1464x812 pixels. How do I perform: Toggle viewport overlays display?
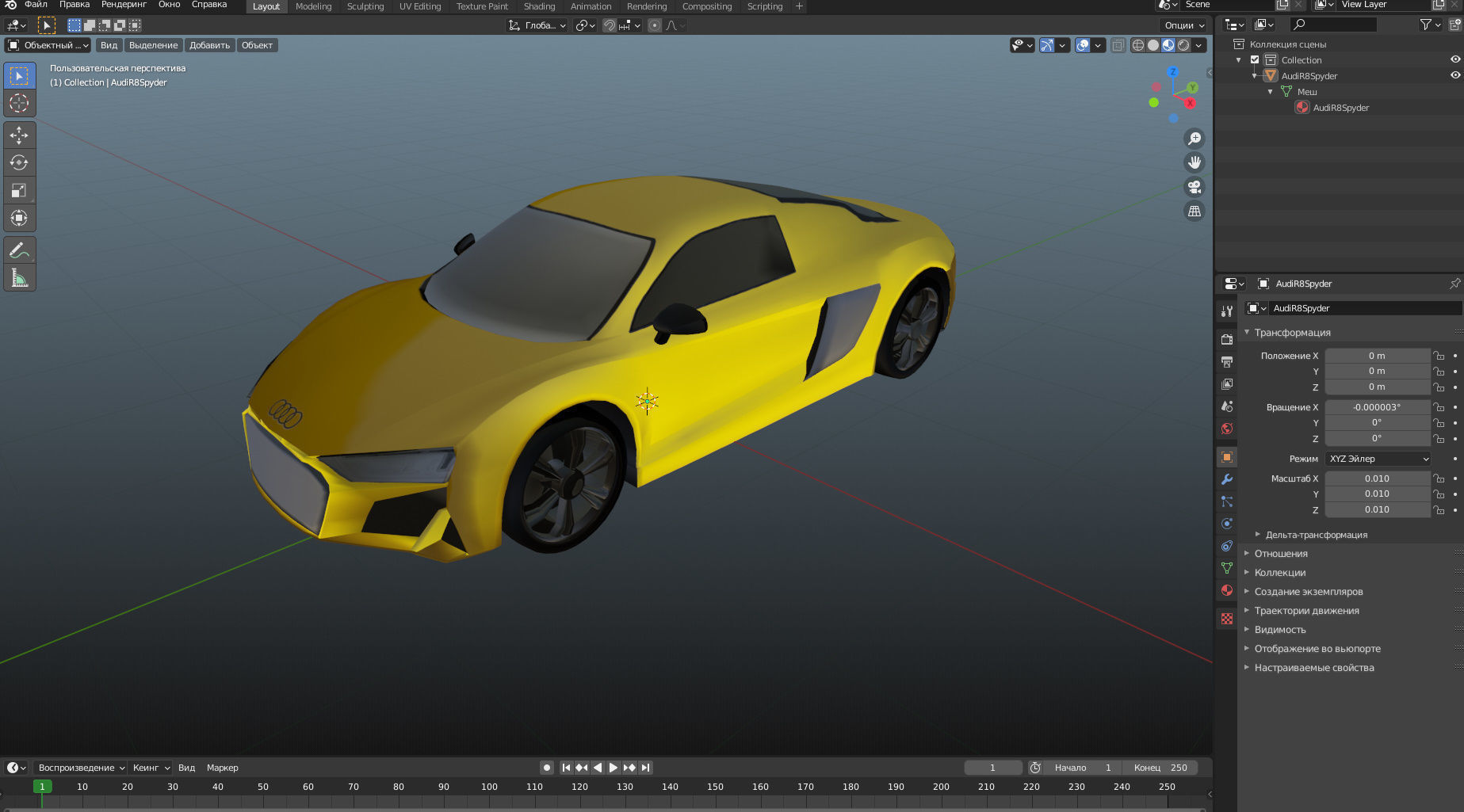coord(1083,45)
